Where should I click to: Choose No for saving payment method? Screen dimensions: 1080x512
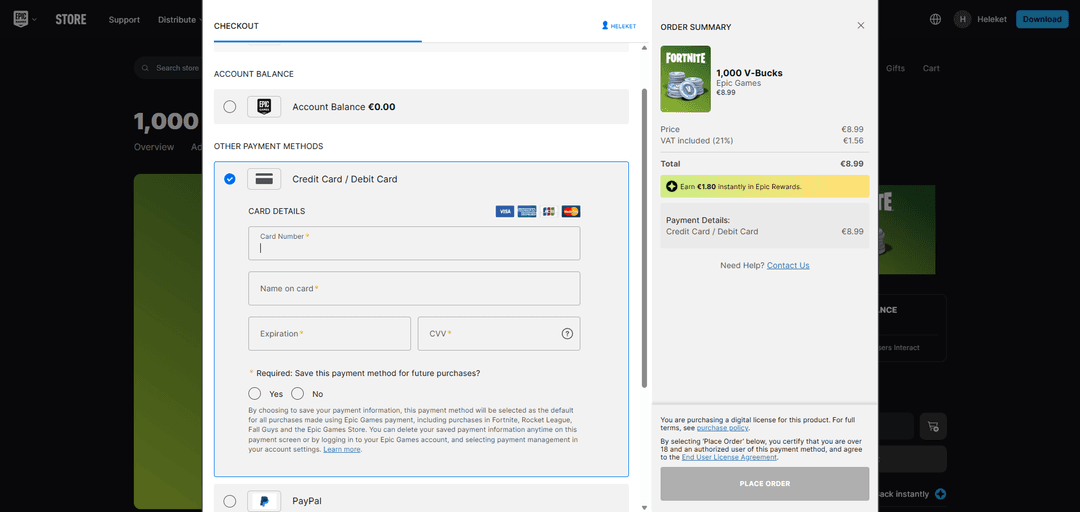[x=298, y=394]
